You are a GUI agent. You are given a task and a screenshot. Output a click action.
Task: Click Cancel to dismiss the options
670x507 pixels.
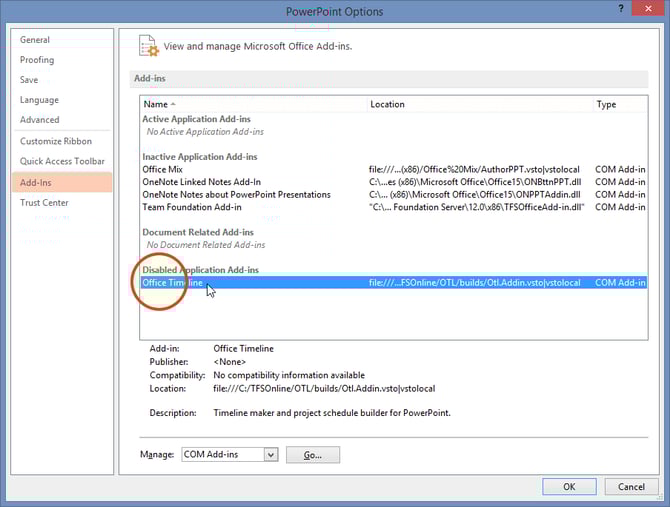coord(631,487)
